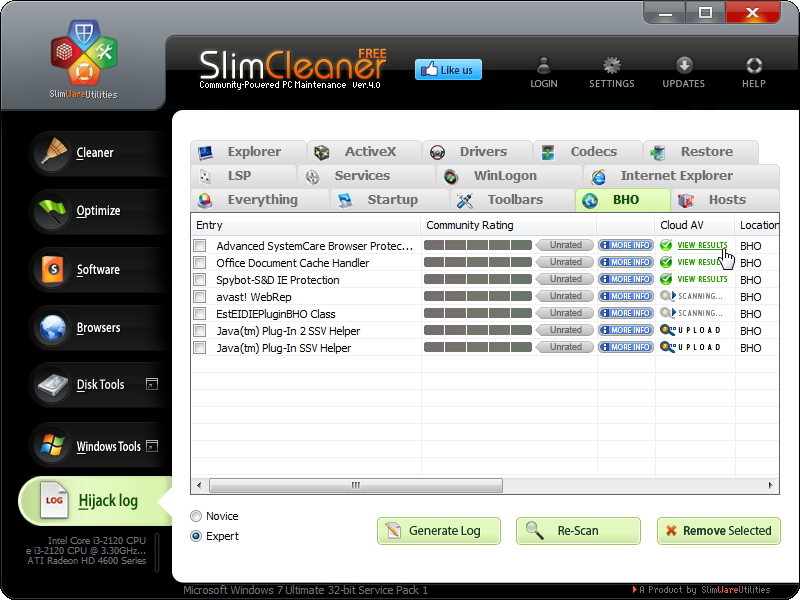This screenshot has width=800, height=600.
Task: Click the scroll left arrow of list
Action: [199, 485]
